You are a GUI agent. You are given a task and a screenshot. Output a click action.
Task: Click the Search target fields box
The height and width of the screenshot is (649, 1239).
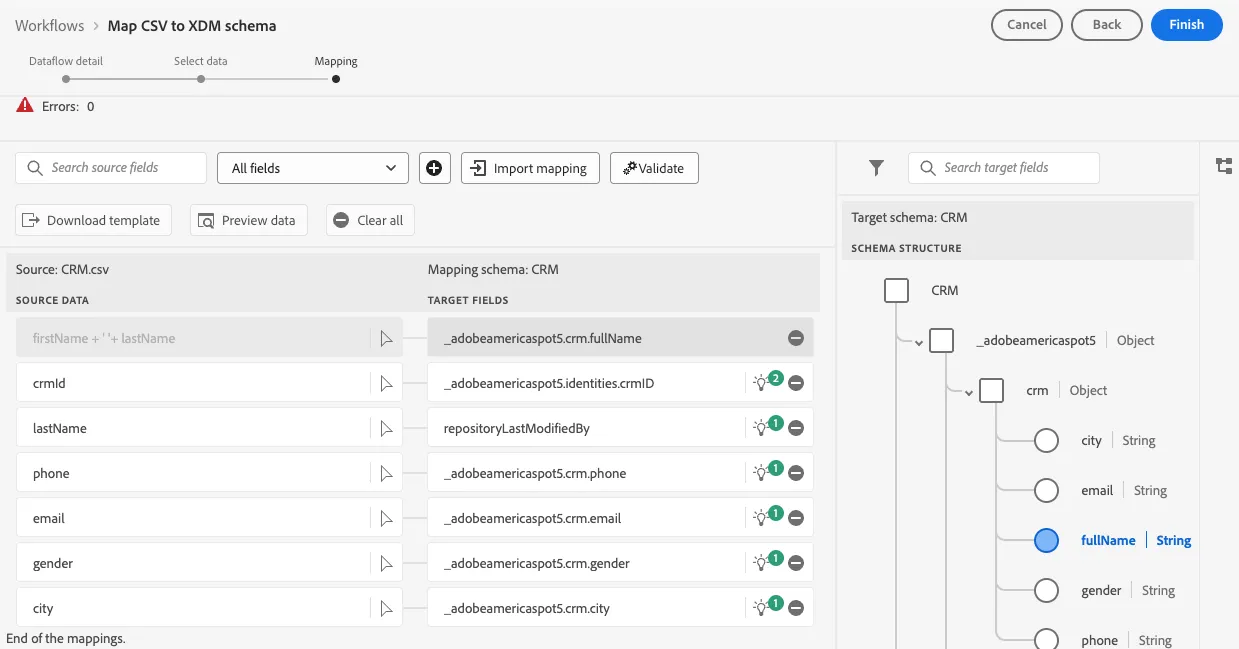point(1003,168)
